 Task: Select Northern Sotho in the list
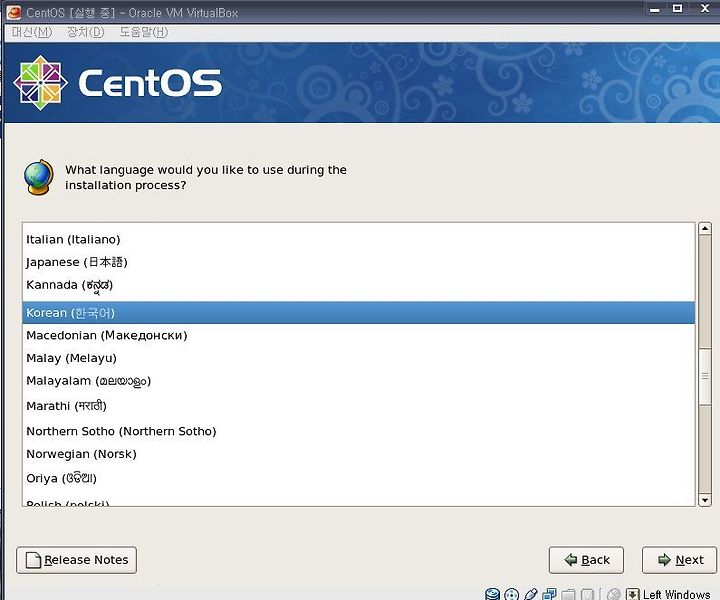[x=358, y=432]
